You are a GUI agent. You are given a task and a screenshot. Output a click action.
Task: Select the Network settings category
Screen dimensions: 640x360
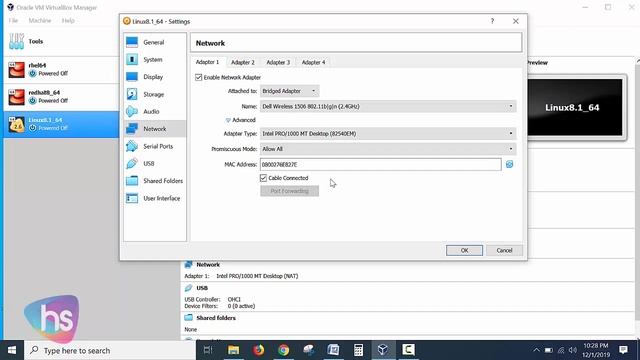coord(155,129)
